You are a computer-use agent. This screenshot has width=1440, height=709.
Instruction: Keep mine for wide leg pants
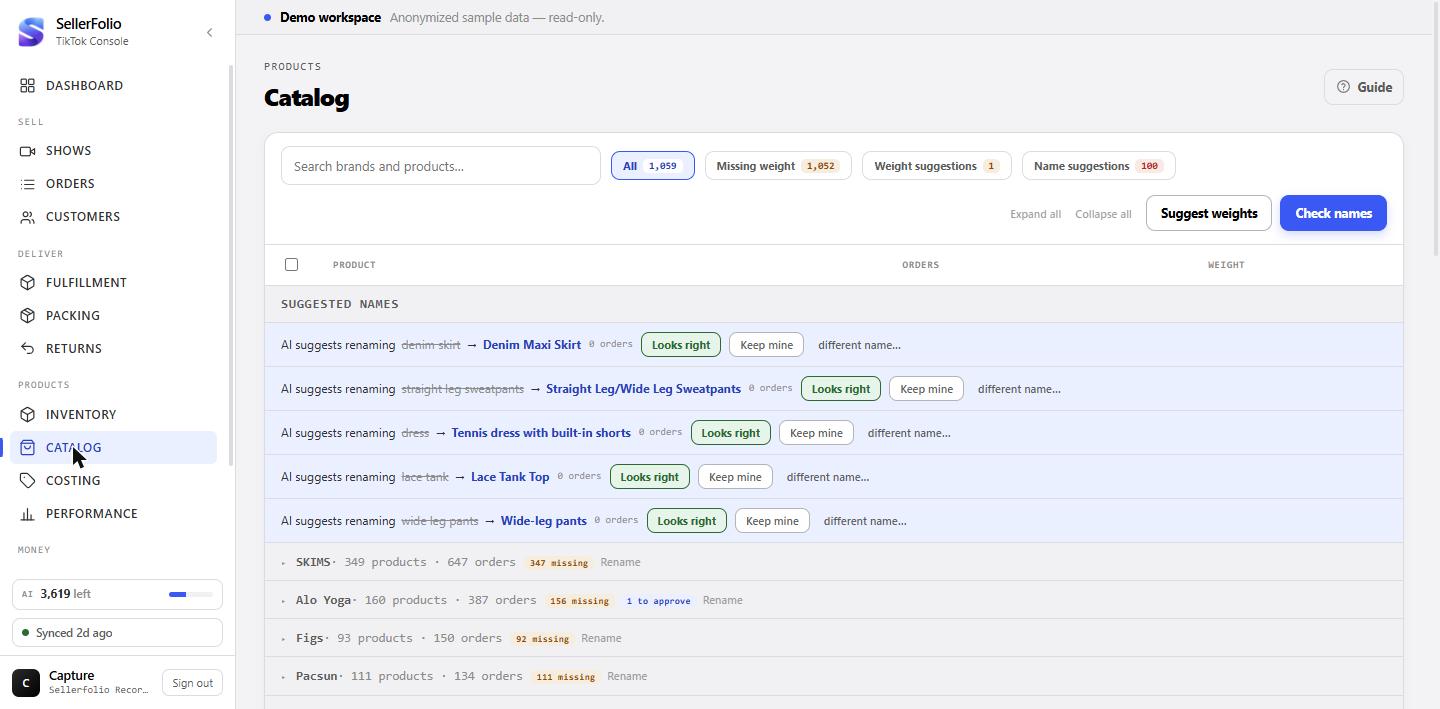click(x=772, y=521)
